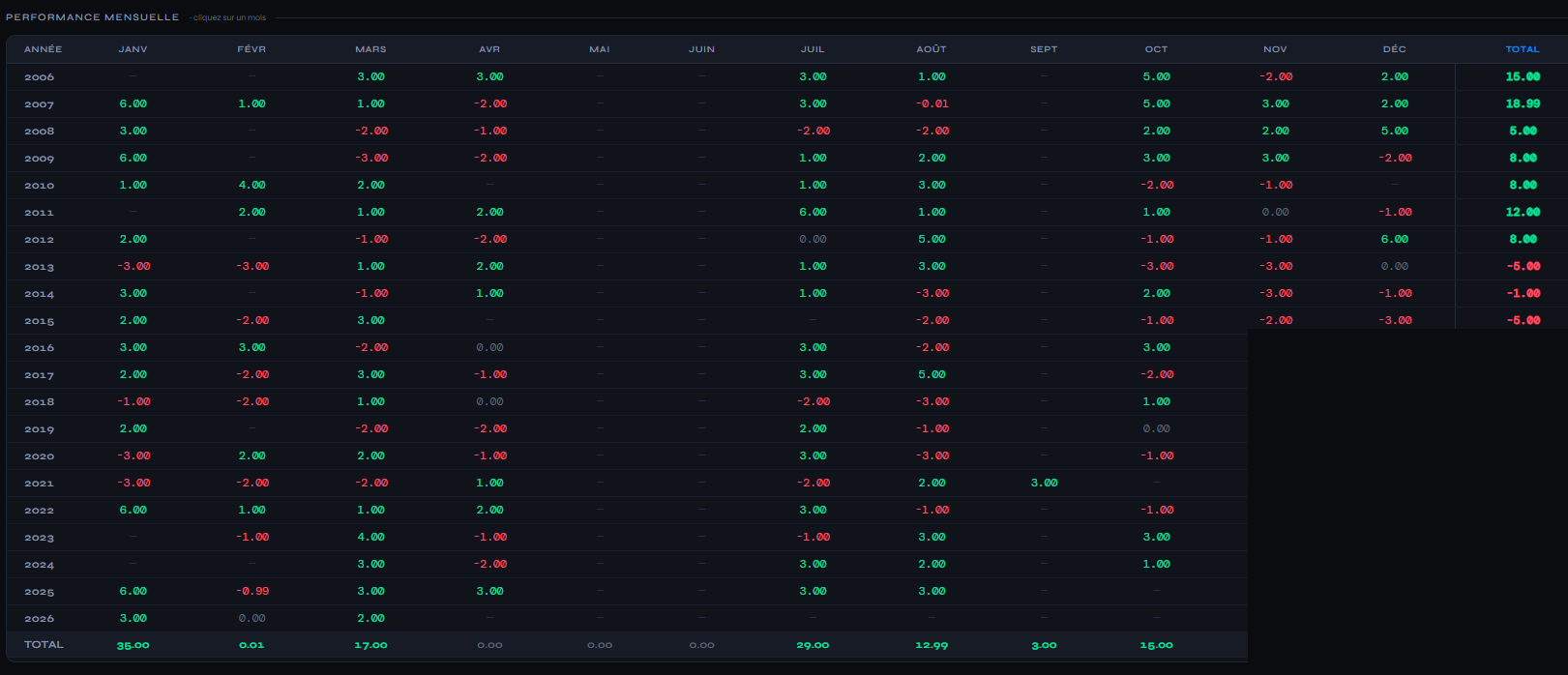Click the AVR column header
The width and height of the screenshot is (1568, 675).
point(489,49)
